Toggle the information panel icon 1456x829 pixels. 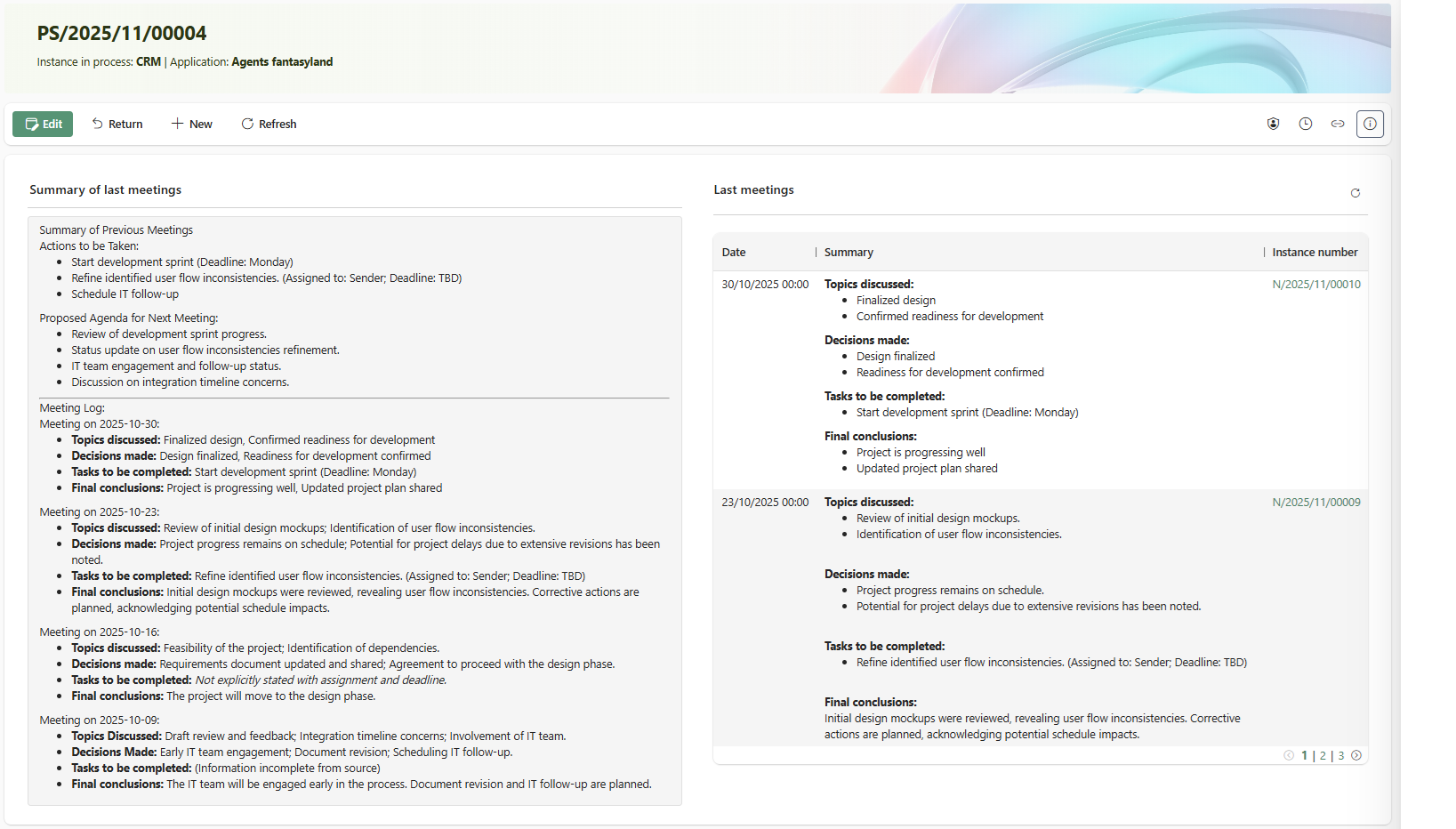click(x=1370, y=124)
